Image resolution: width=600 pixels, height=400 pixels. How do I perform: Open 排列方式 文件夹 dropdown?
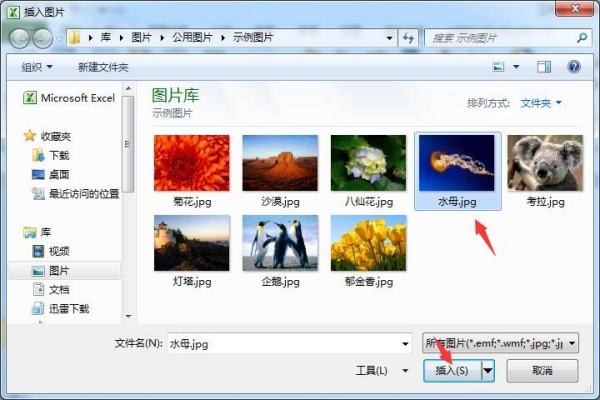(x=541, y=103)
